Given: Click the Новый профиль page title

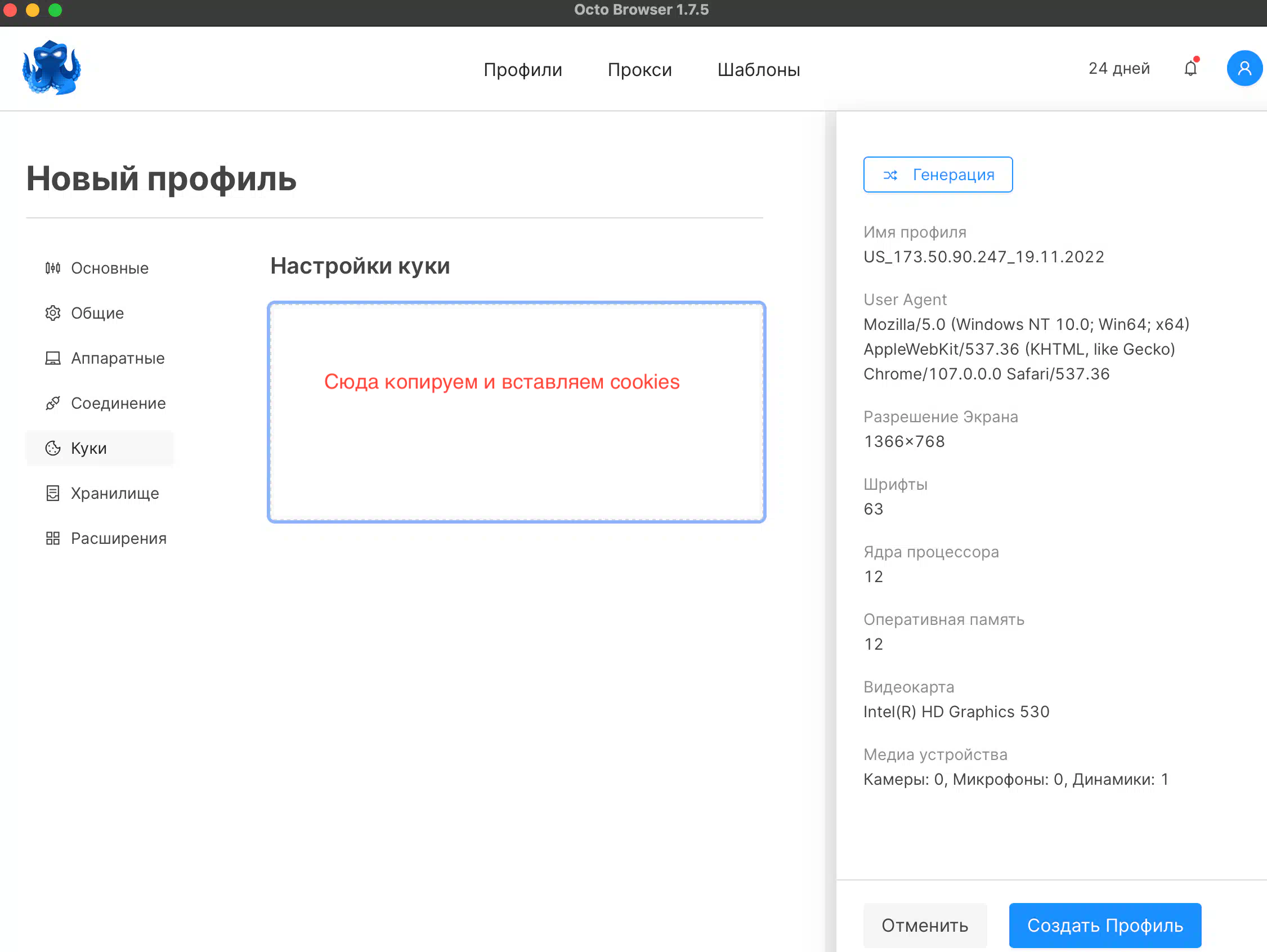Looking at the screenshot, I should (161, 178).
